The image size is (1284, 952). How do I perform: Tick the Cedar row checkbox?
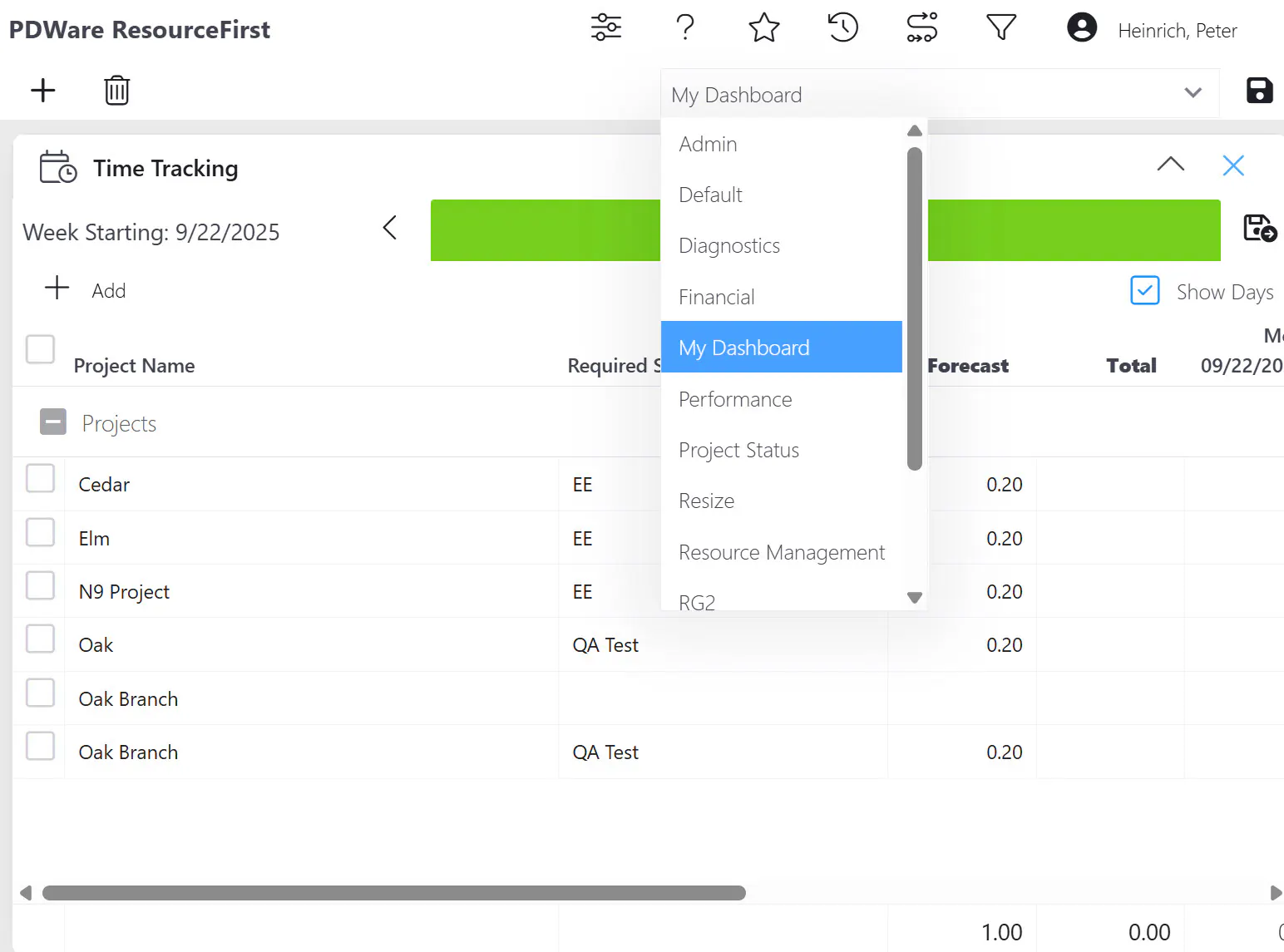point(40,478)
